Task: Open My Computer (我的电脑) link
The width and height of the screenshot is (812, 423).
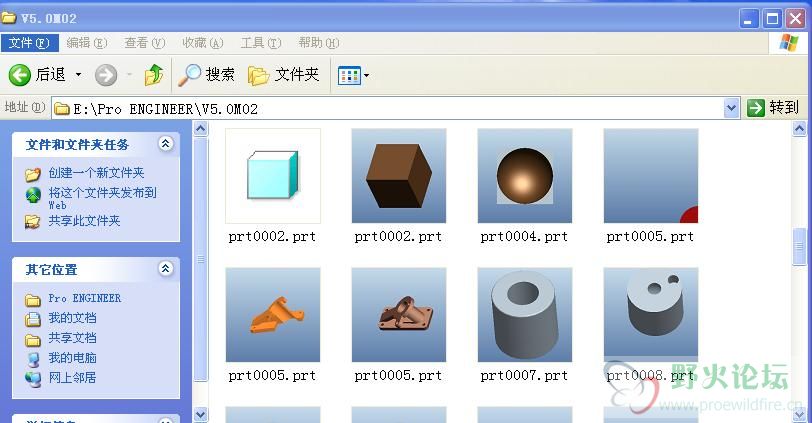Action: (72, 358)
